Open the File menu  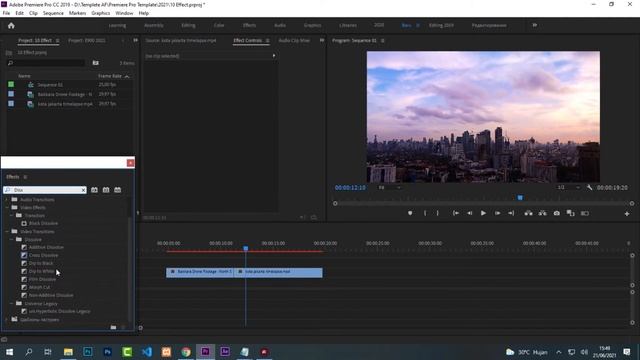6,13
